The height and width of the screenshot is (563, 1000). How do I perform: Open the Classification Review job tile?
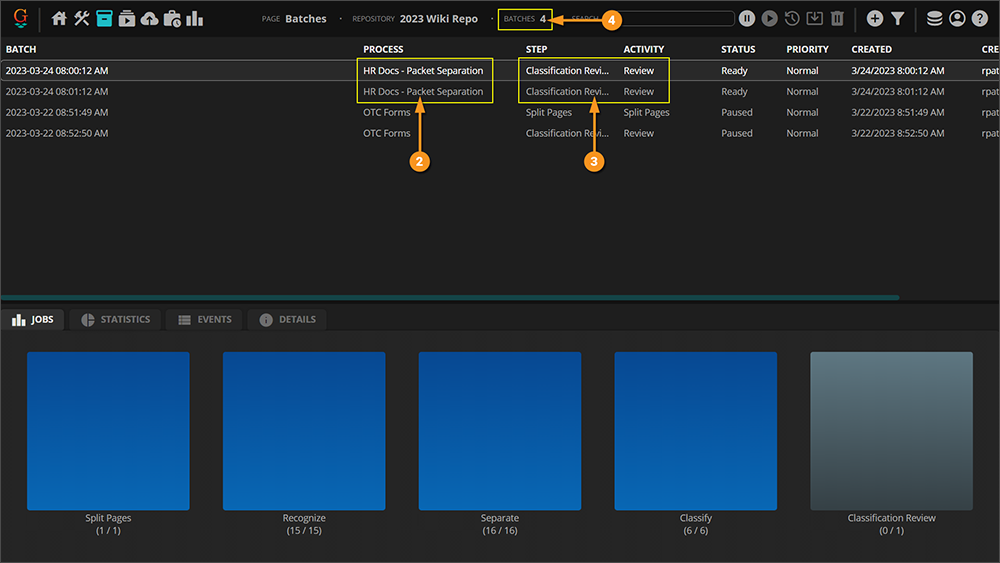(x=891, y=431)
